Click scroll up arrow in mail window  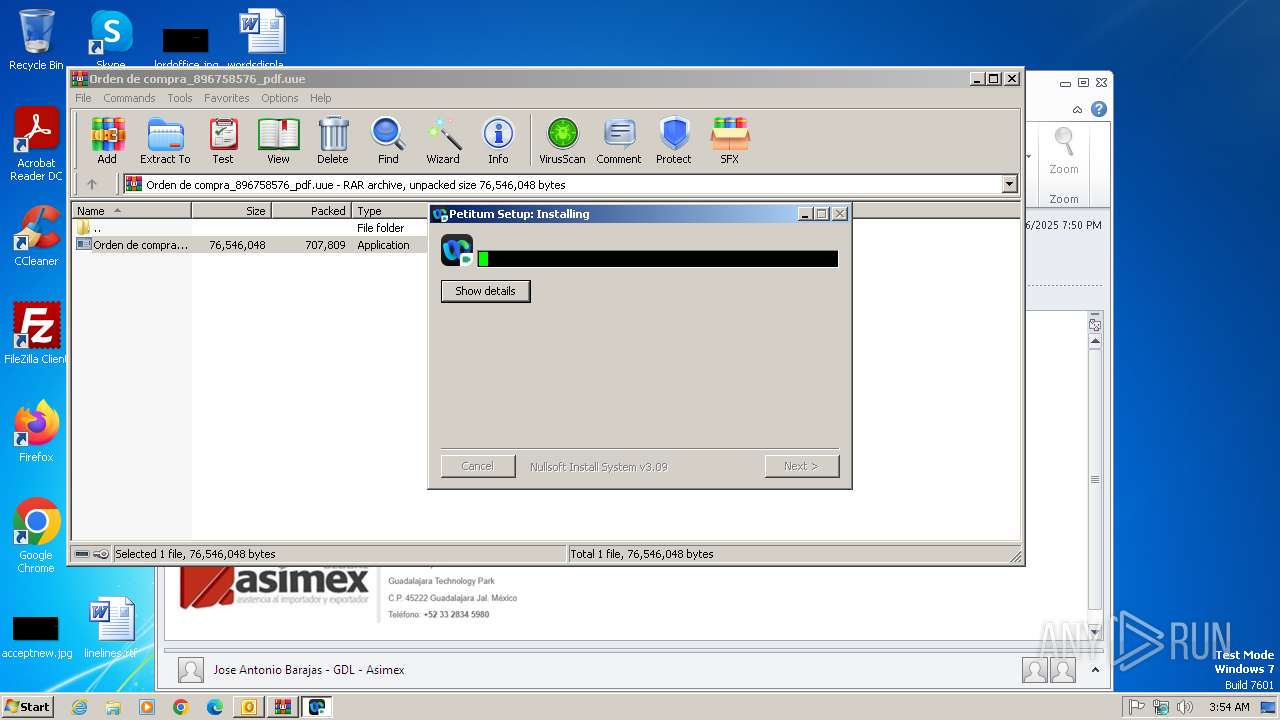coord(1095,342)
